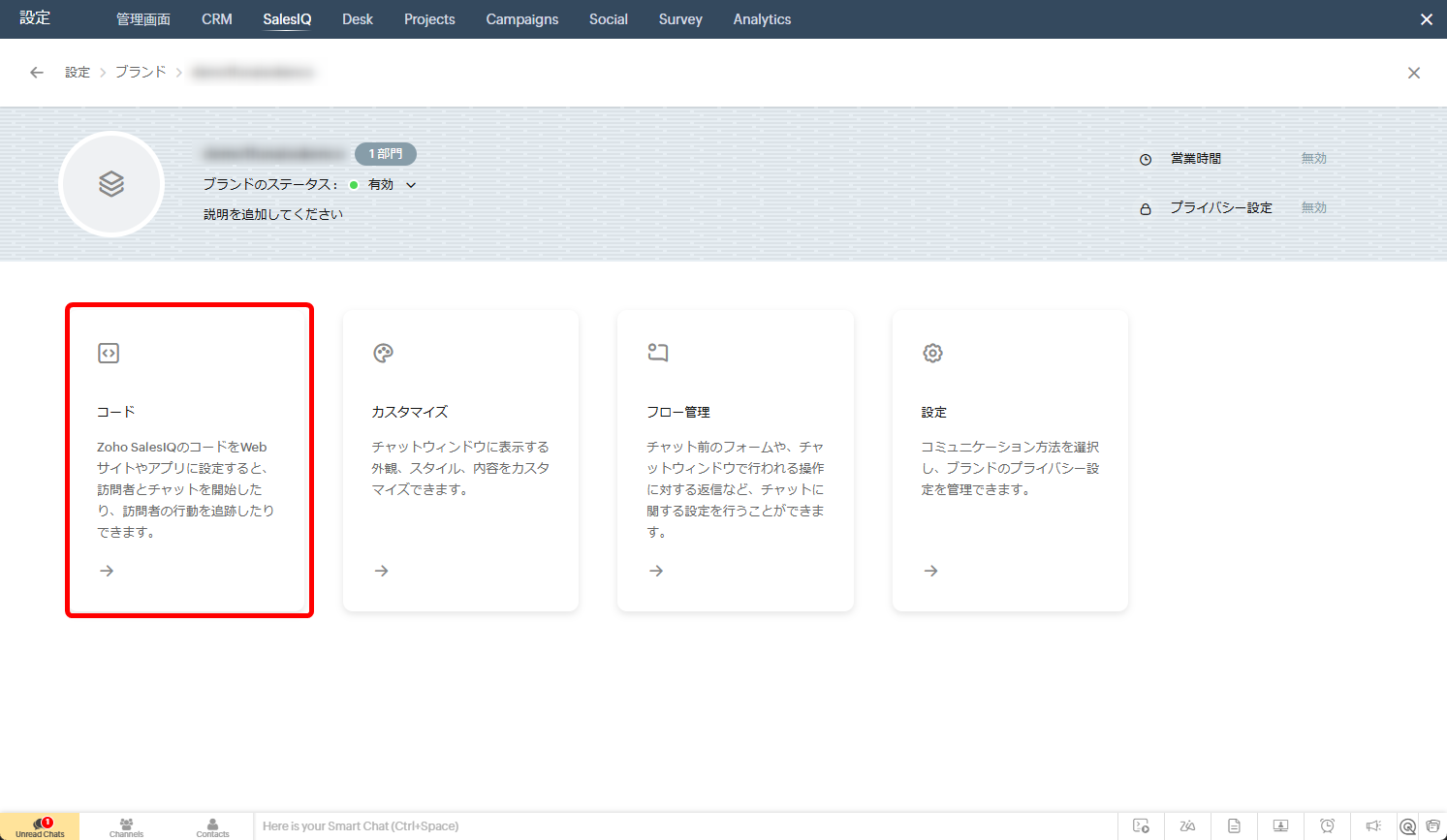
Task: Open the カスタマイズ card title
Action: 410,412
